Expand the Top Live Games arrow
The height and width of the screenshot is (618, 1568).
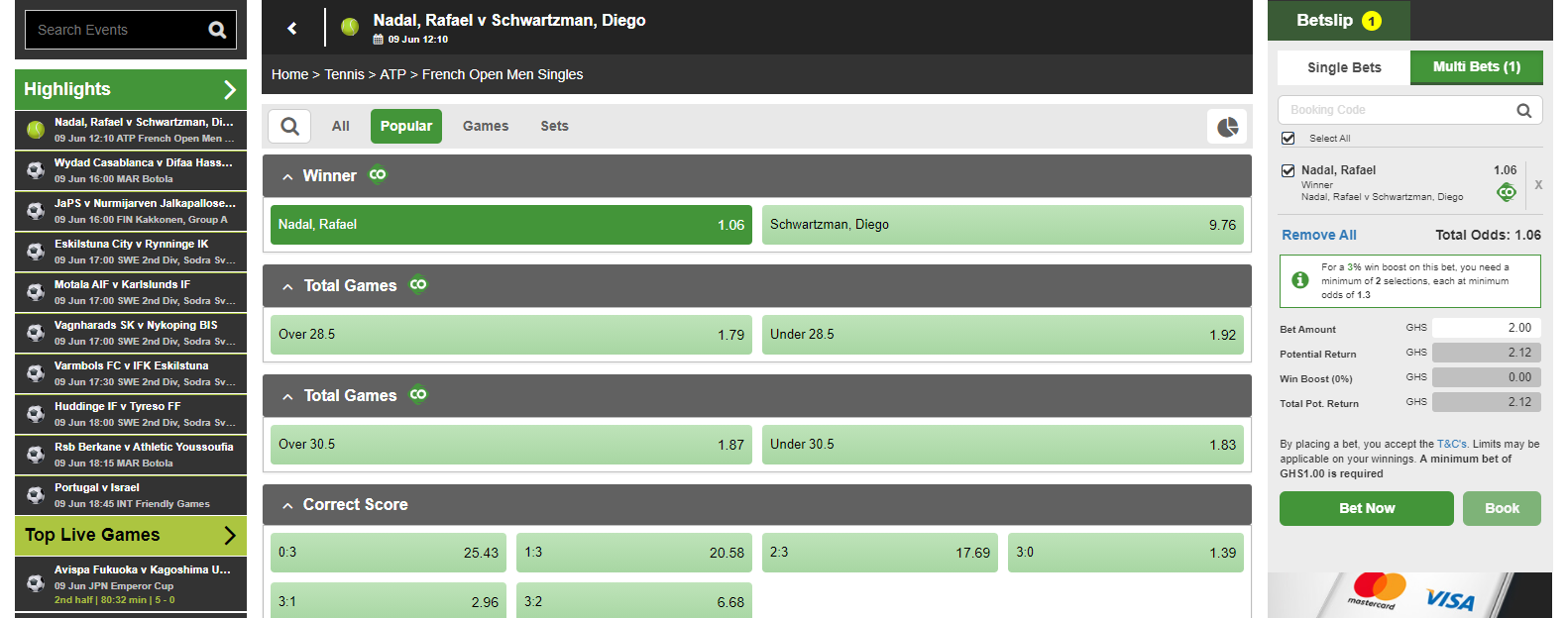pyautogui.click(x=230, y=536)
